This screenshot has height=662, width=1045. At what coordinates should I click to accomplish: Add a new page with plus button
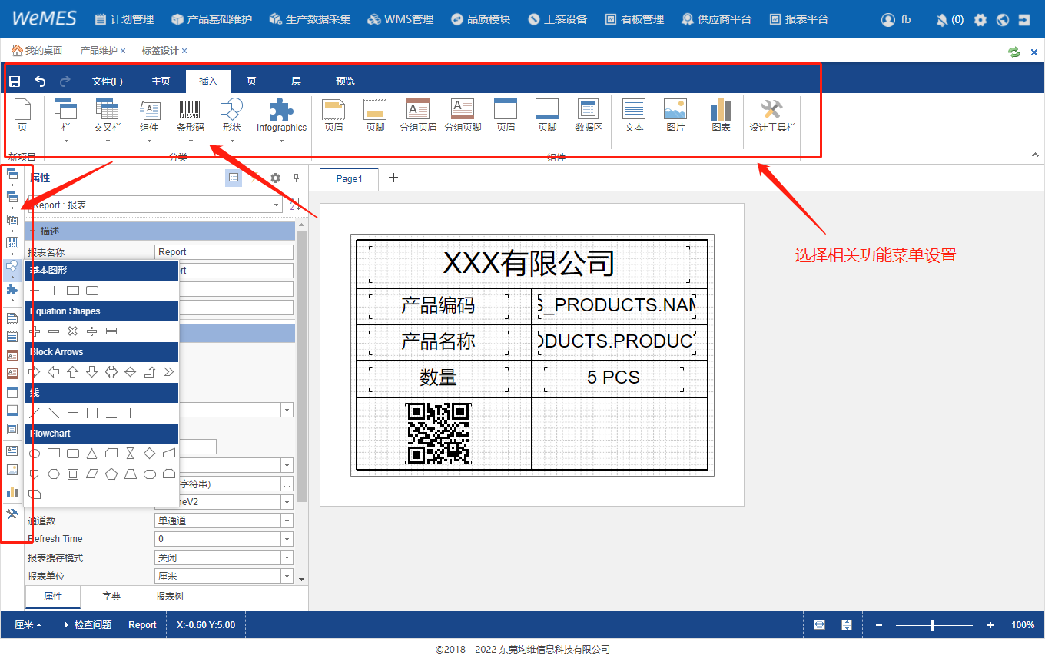(393, 178)
